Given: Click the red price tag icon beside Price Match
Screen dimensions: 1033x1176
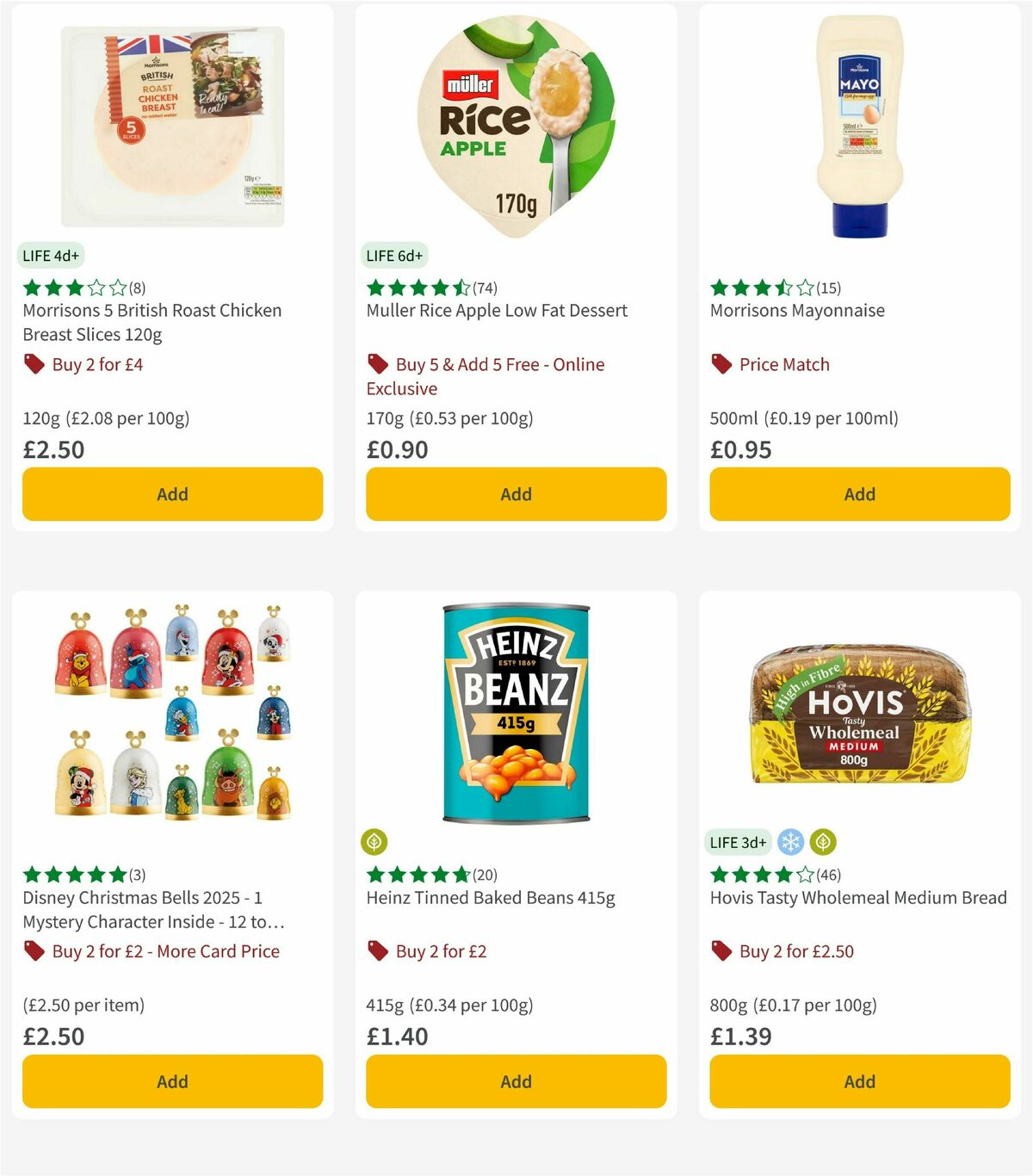Looking at the screenshot, I should (x=721, y=364).
